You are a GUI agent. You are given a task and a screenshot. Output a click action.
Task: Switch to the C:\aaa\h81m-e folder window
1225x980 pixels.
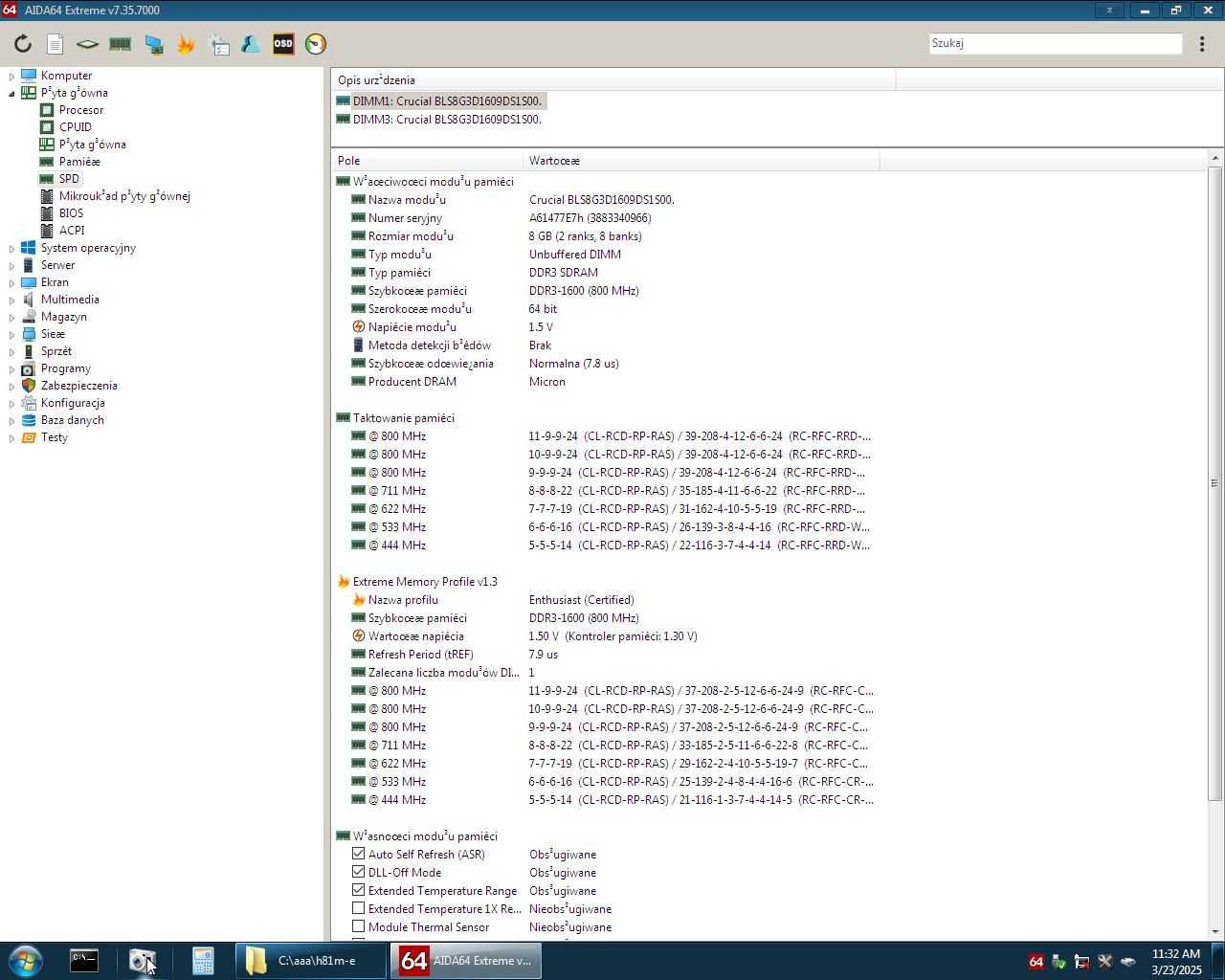pos(311,961)
